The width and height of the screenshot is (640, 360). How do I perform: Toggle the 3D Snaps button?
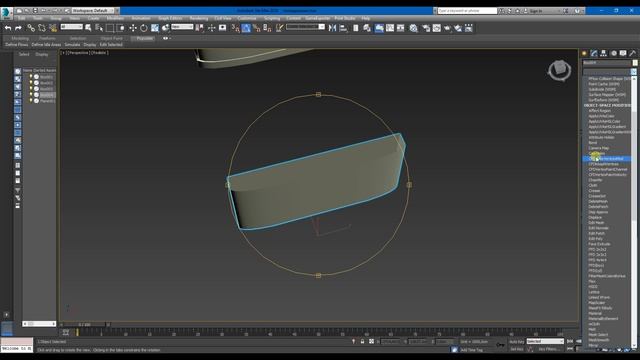pos(236,28)
